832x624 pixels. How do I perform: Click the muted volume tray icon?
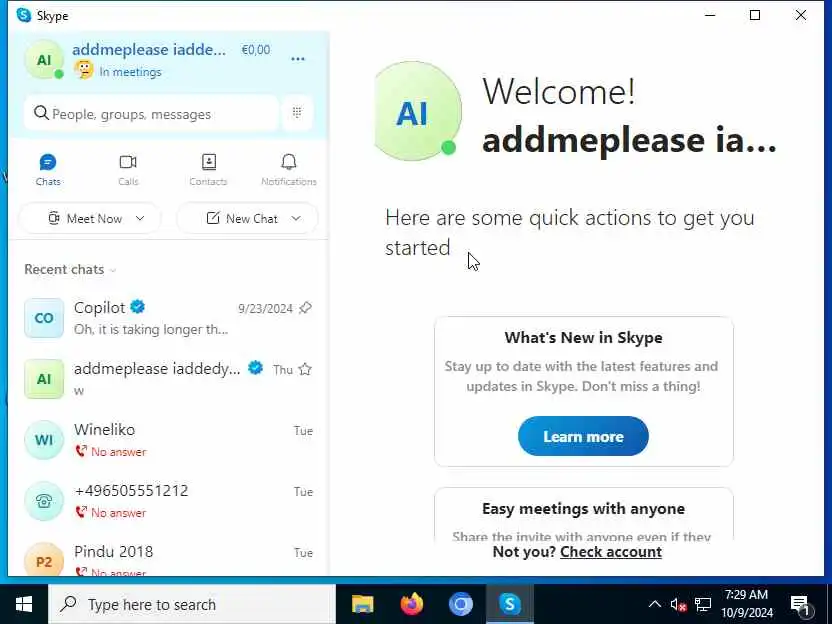click(x=678, y=604)
